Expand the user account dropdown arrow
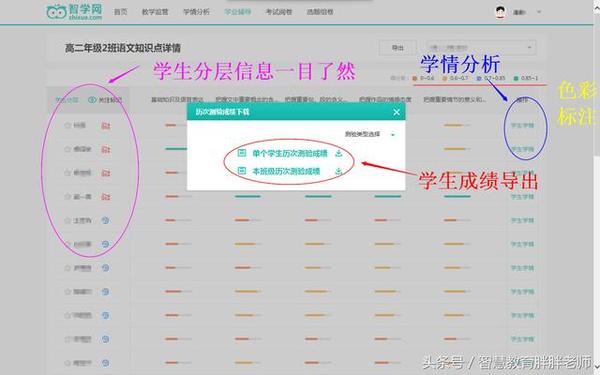Image resolution: width=600 pixels, height=375 pixels. pos(539,12)
